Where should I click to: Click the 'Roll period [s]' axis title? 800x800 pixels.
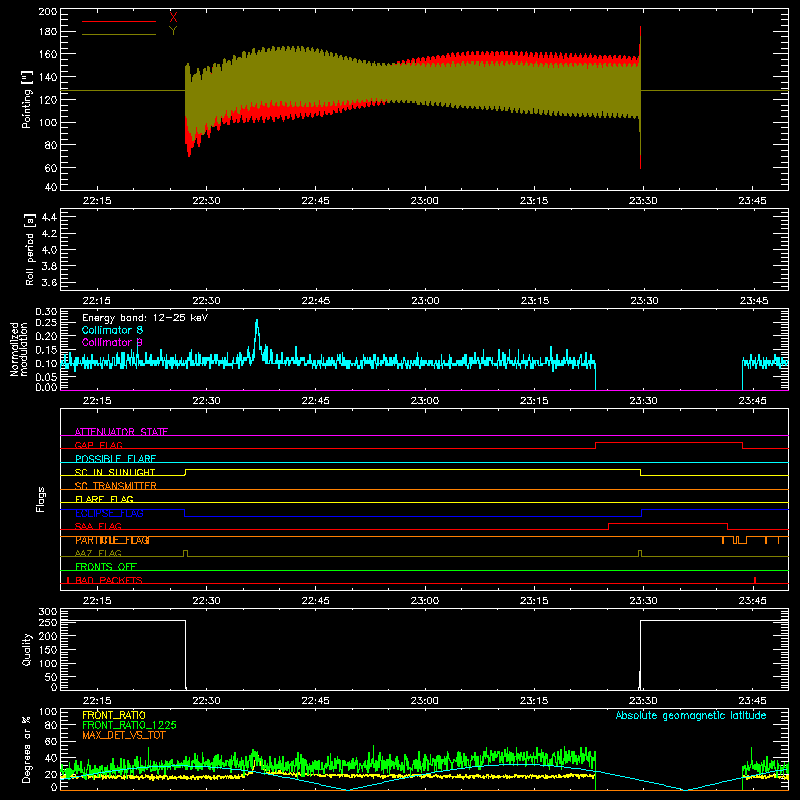click(30, 249)
